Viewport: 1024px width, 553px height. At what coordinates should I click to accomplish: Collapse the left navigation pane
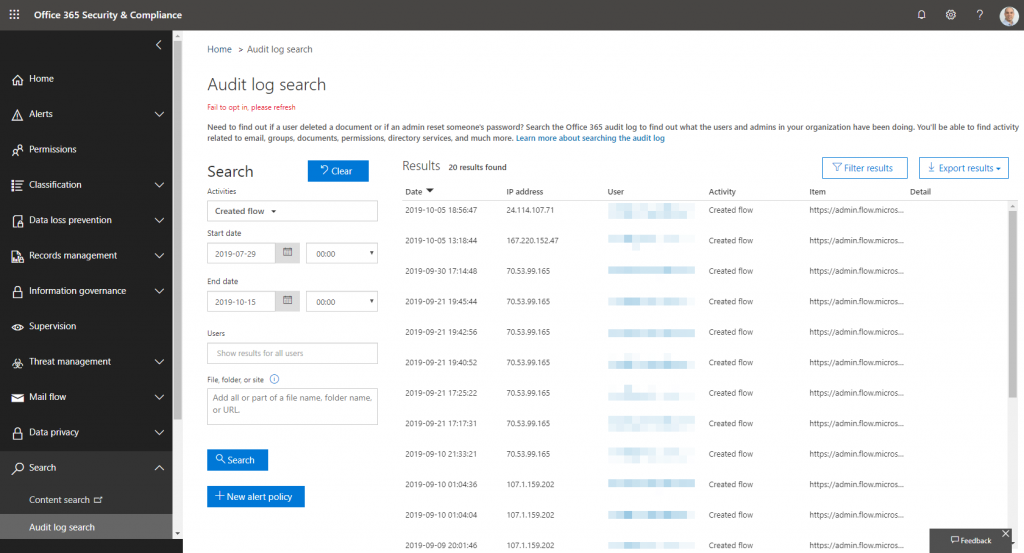158,45
